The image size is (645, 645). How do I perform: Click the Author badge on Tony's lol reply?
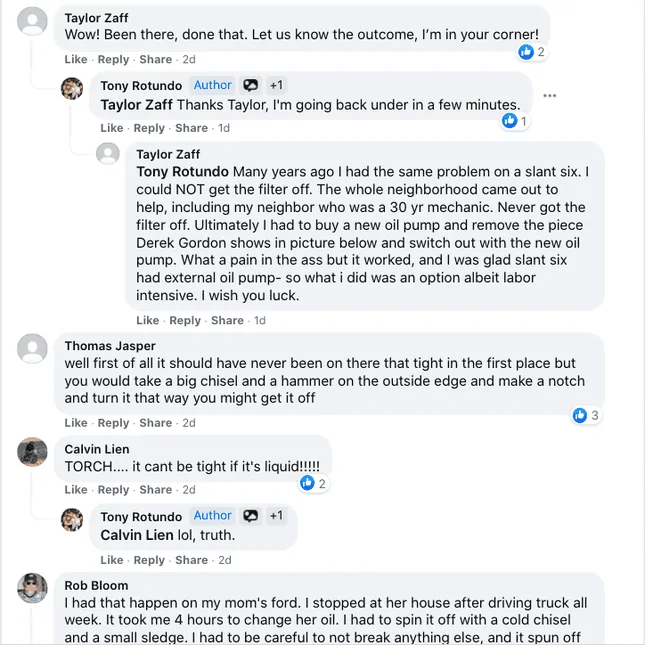click(x=212, y=516)
